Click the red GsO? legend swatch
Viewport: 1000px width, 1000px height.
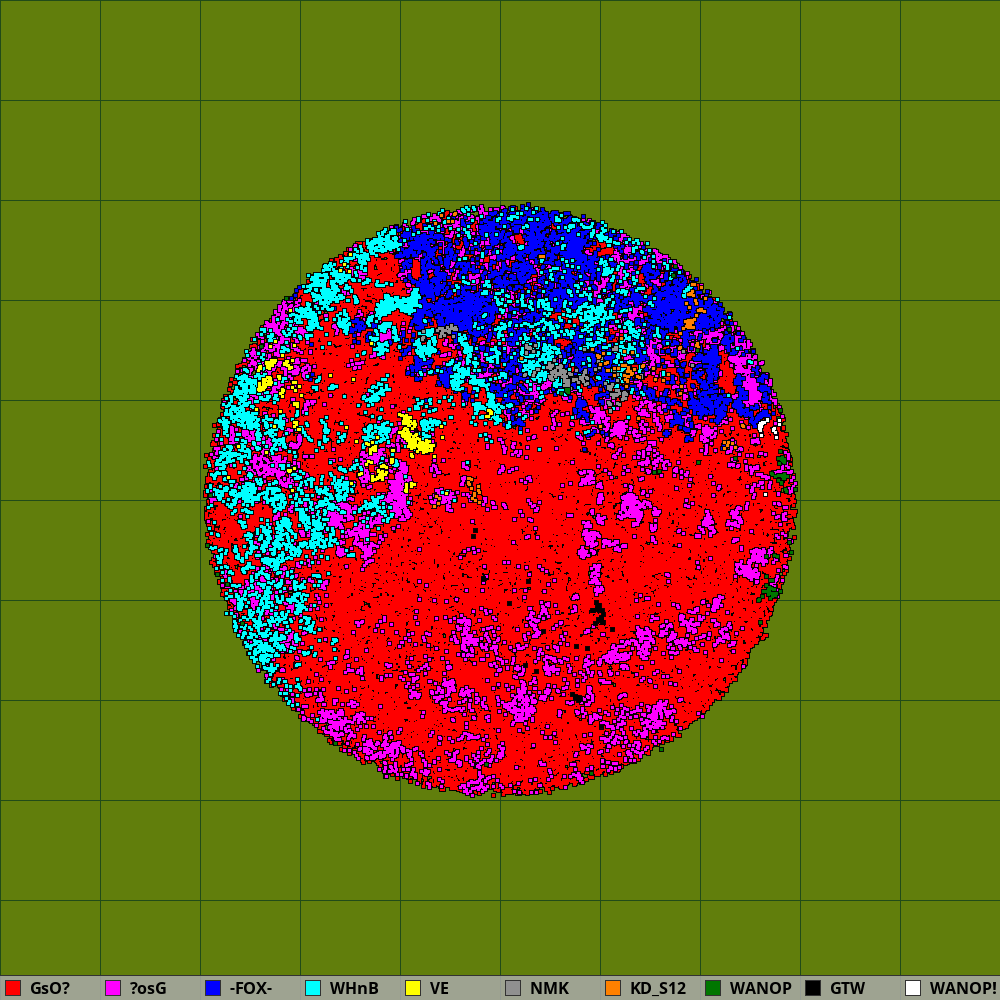click(x=13, y=988)
